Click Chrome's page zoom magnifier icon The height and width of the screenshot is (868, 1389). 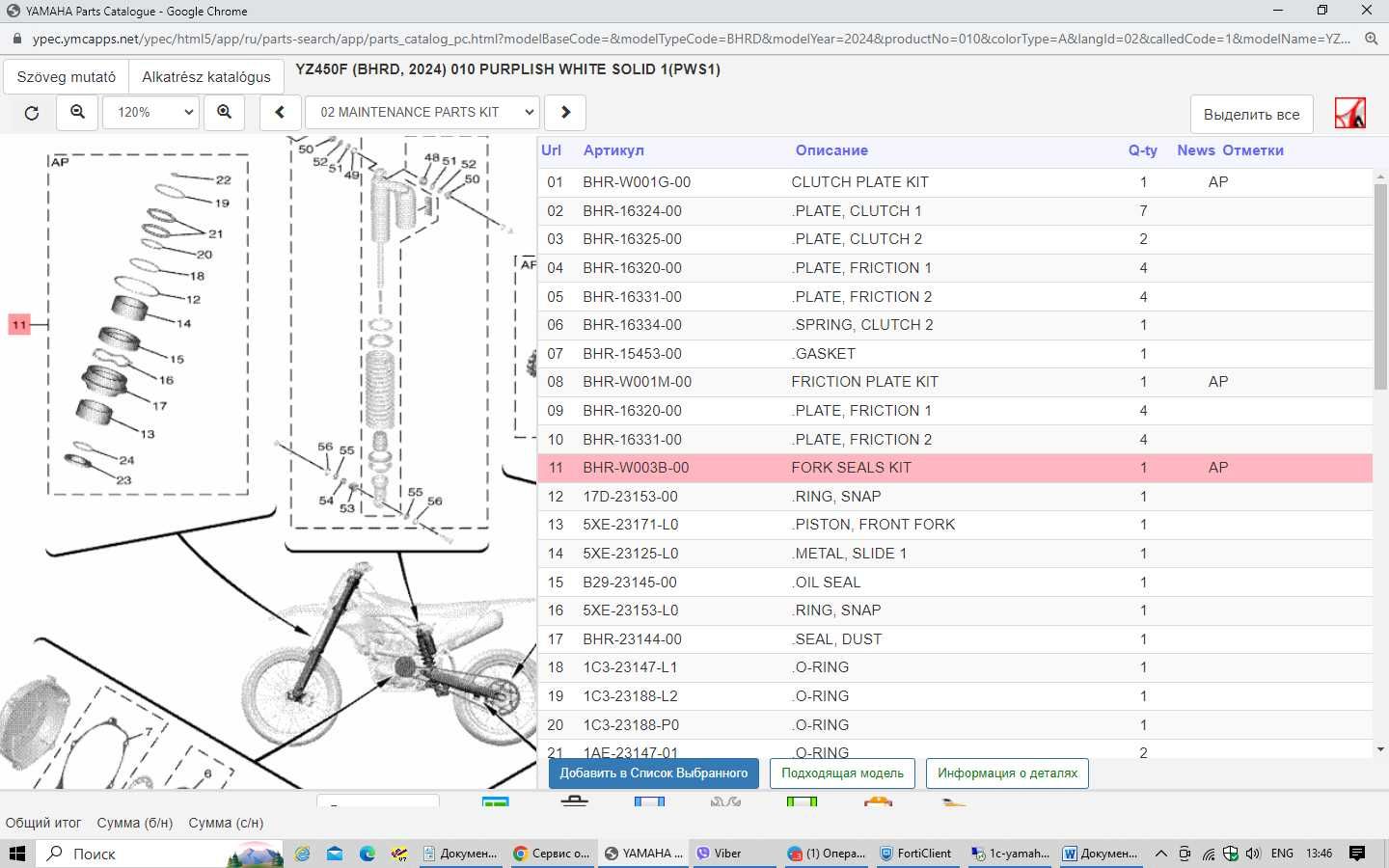coord(1371,40)
